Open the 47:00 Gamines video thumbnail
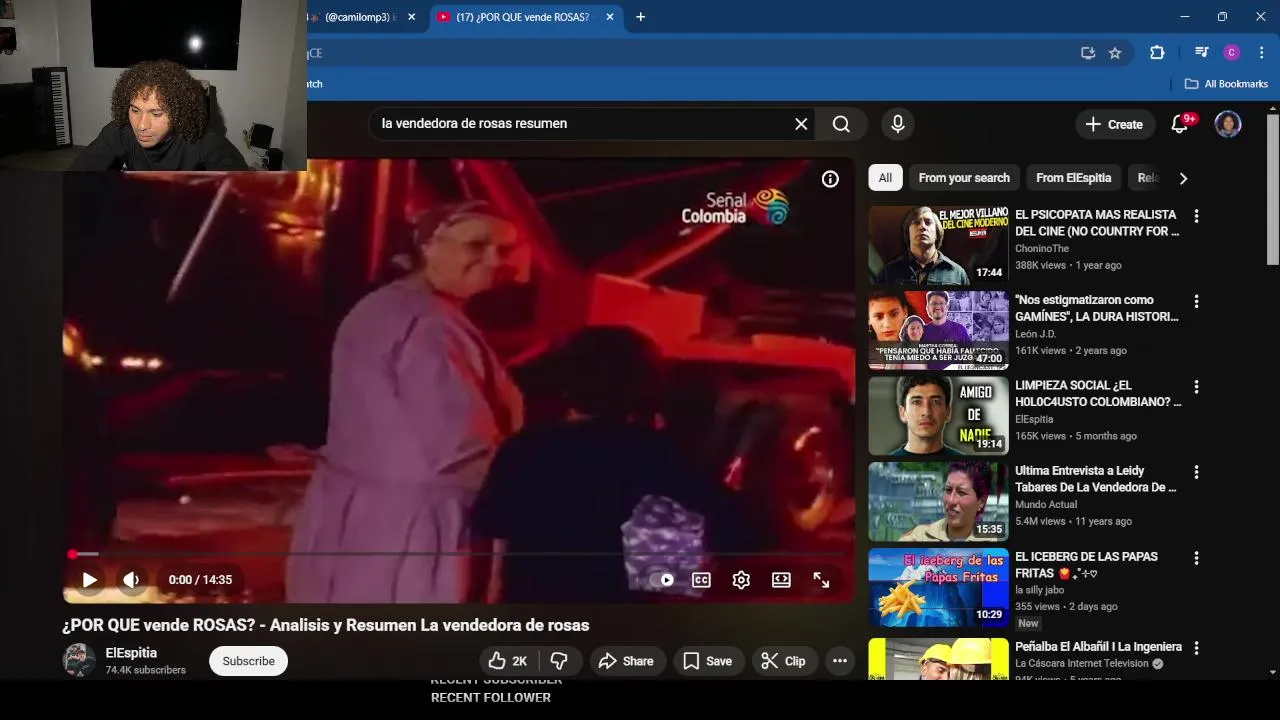The image size is (1280, 720). click(x=938, y=330)
